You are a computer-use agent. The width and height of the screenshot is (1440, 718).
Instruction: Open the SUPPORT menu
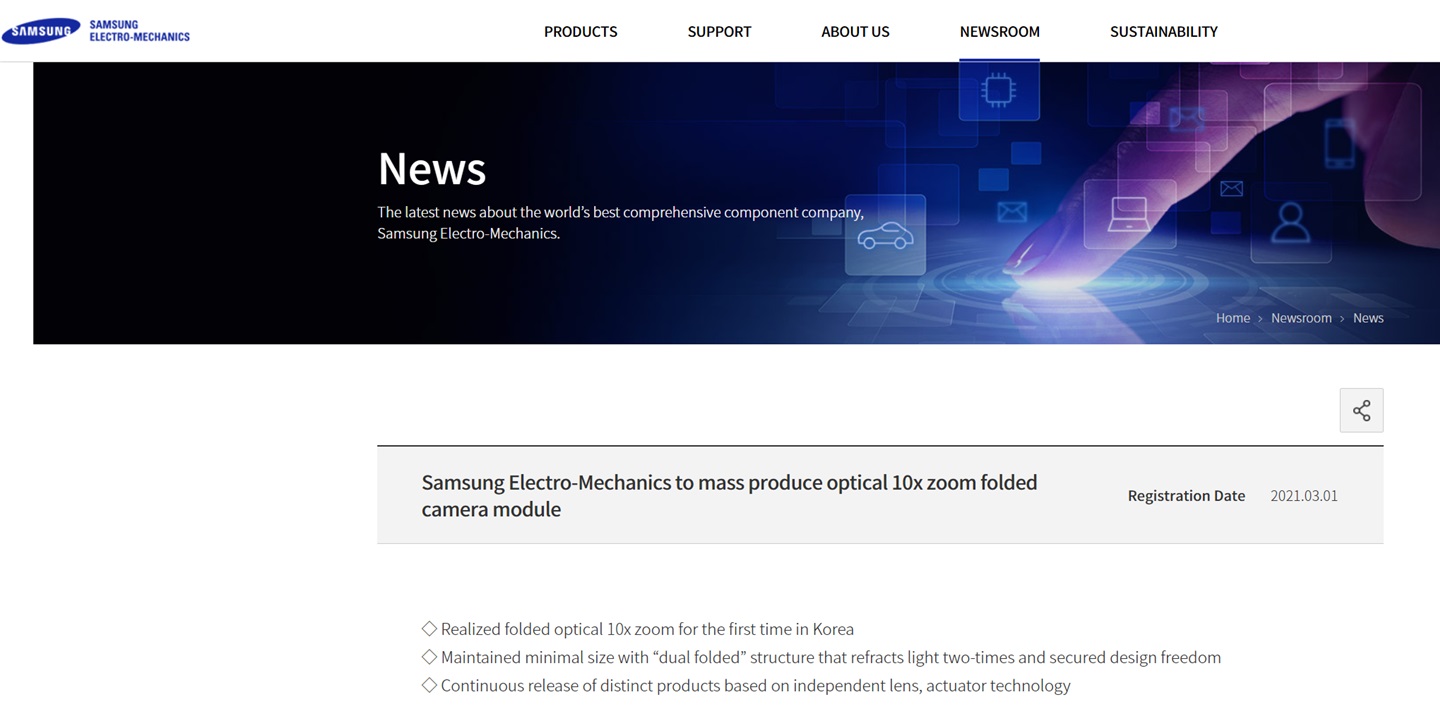719,31
